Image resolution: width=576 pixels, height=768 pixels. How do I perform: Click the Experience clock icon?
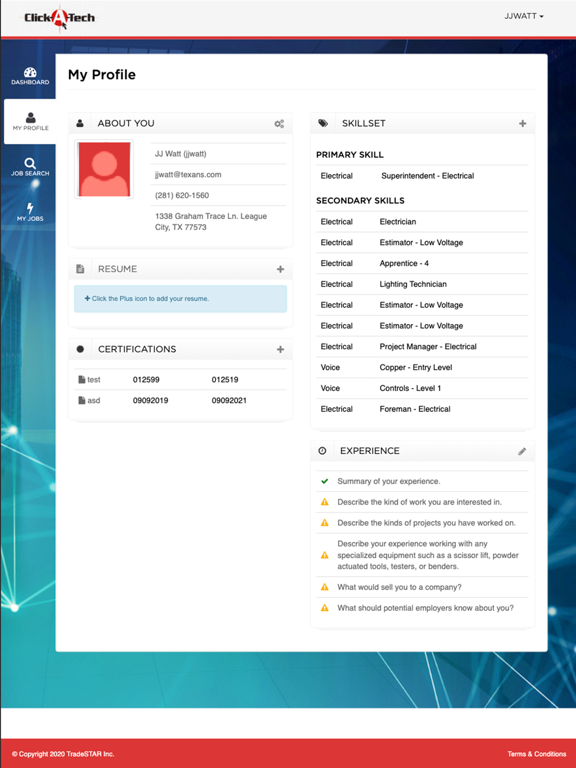(322, 451)
